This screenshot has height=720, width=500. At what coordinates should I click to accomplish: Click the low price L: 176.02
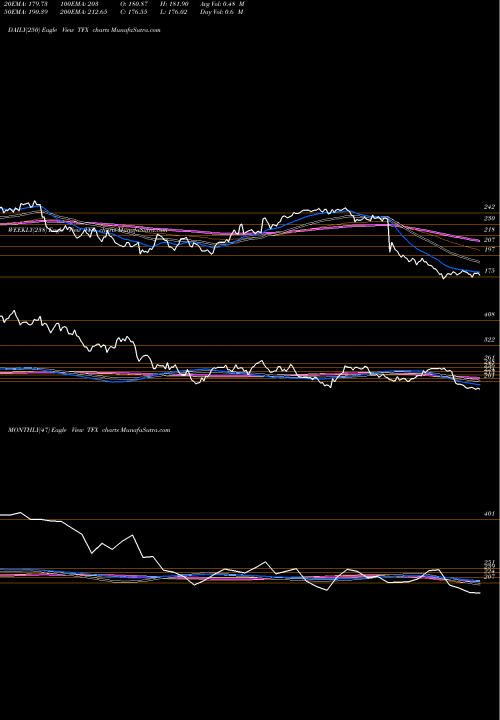(x=173, y=12)
